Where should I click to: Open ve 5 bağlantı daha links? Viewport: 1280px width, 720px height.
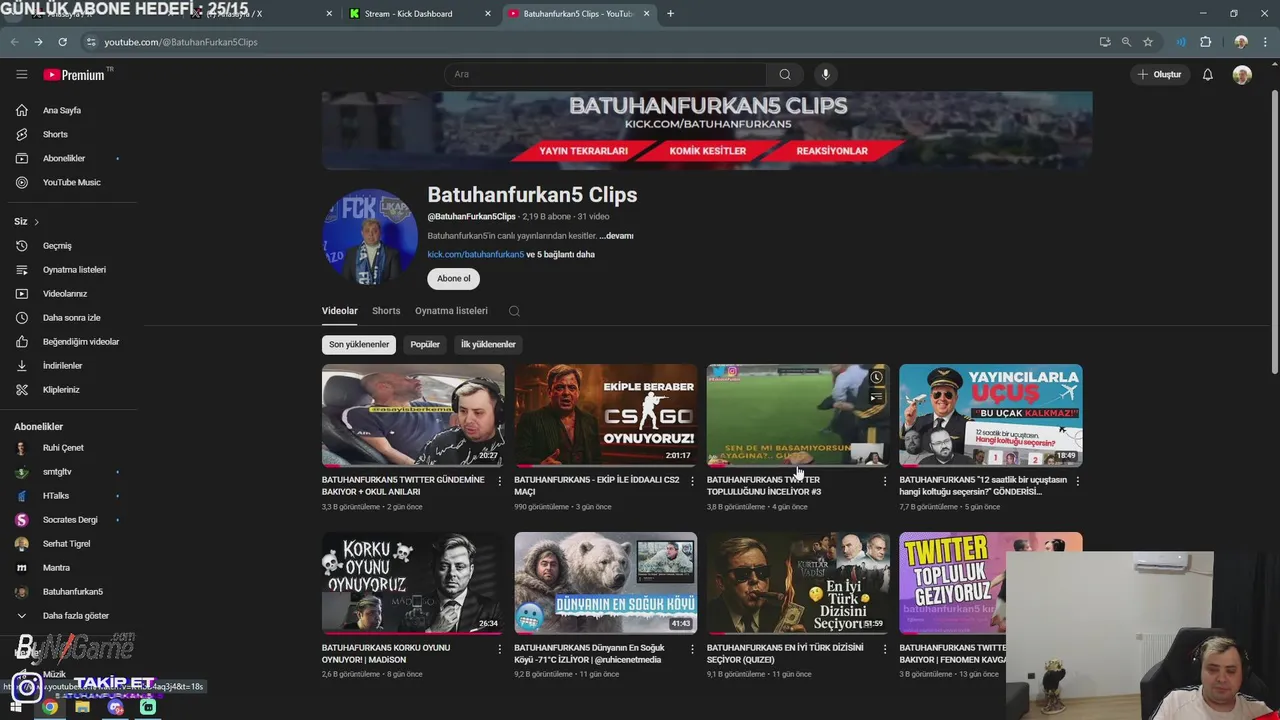coord(560,254)
